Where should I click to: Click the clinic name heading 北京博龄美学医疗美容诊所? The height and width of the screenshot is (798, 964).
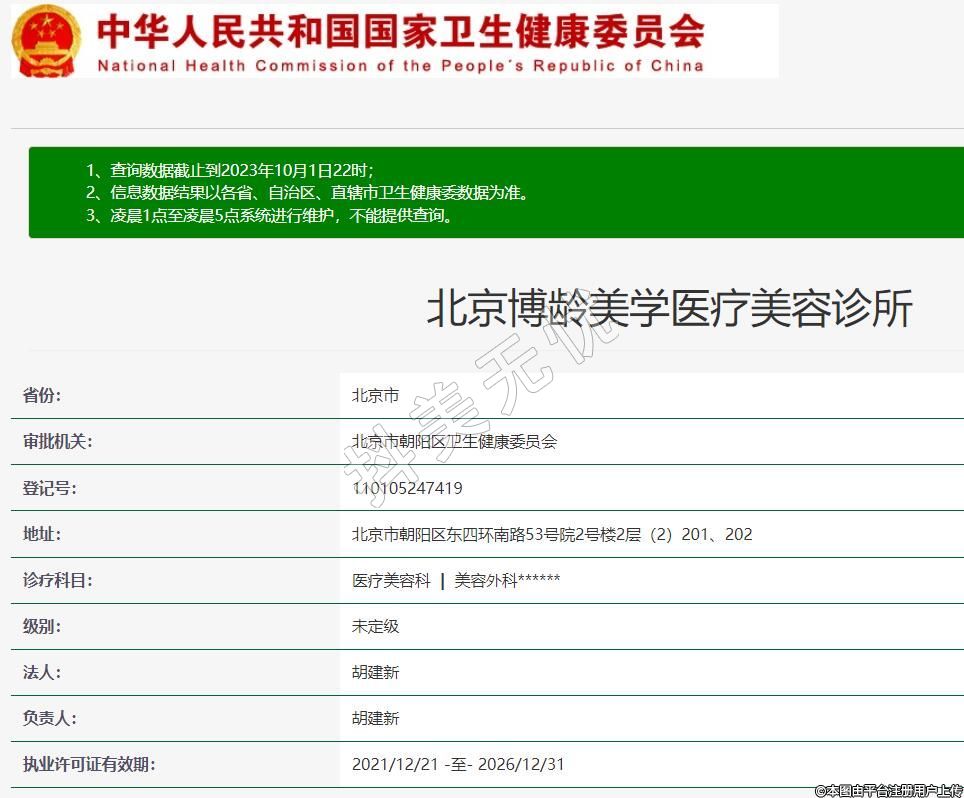click(669, 309)
